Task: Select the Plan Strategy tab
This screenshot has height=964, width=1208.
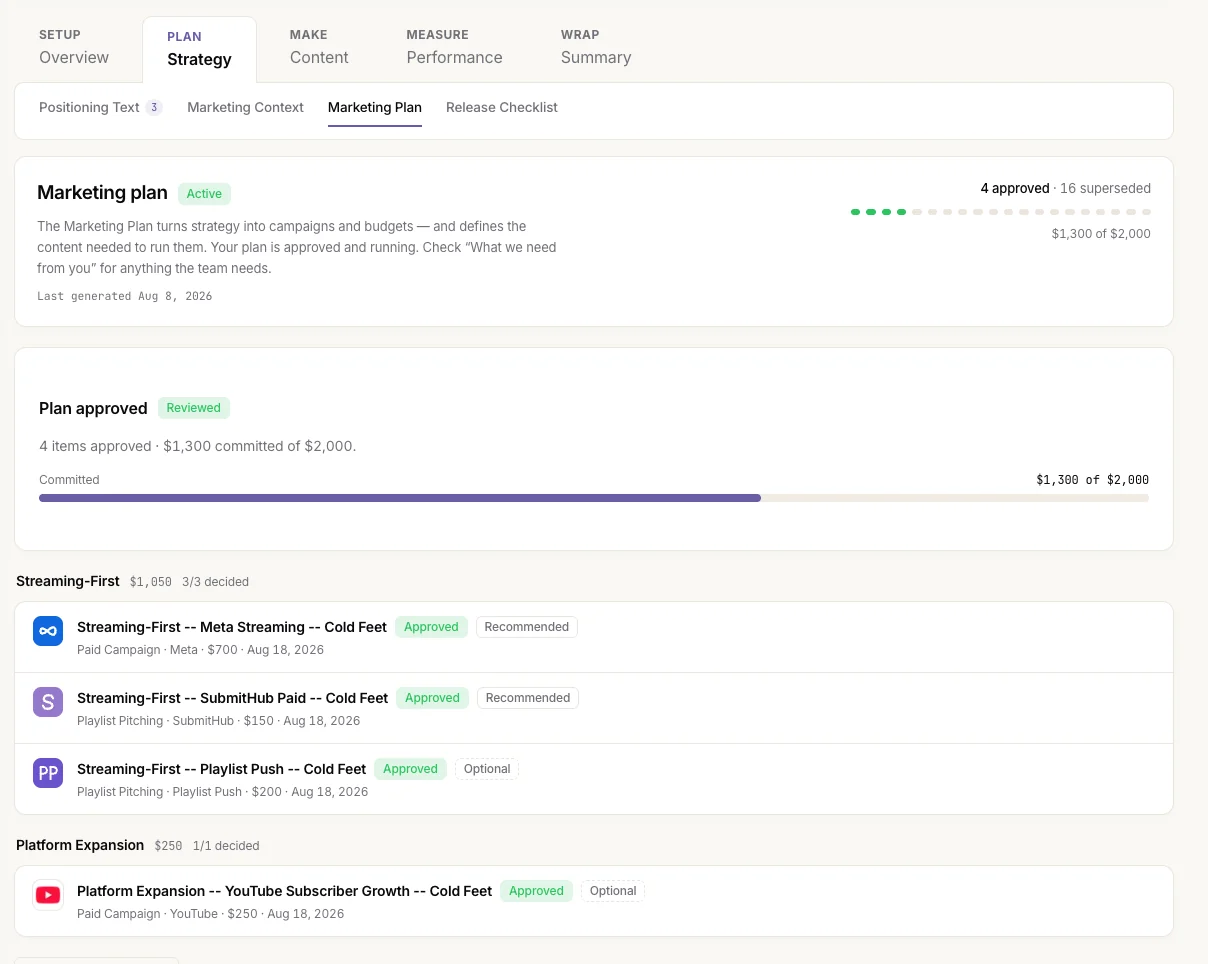Action: (x=199, y=49)
